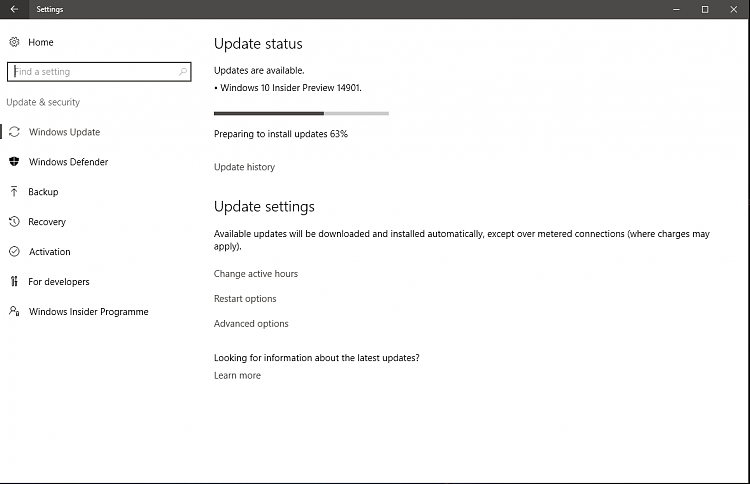Open Windows Insider Programme page
Viewport: 750px width, 484px height.
click(88, 312)
